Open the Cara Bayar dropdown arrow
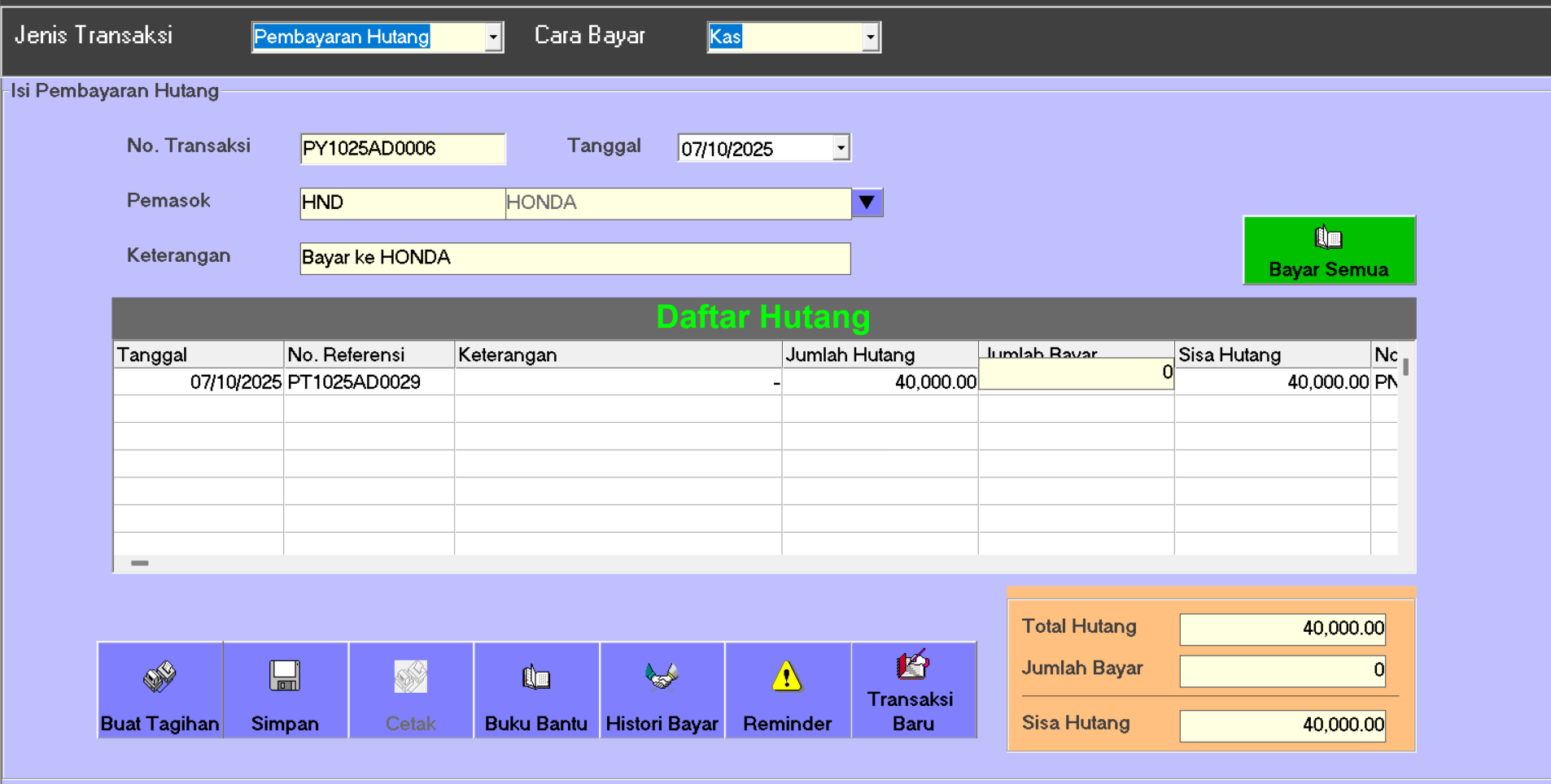Viewport: 1551px width, 784px height. click(x=870, y=37)
